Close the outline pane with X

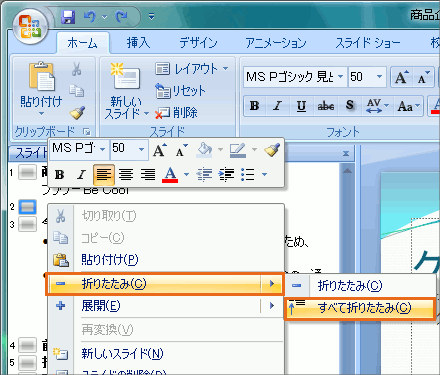[x=346, y=153]
